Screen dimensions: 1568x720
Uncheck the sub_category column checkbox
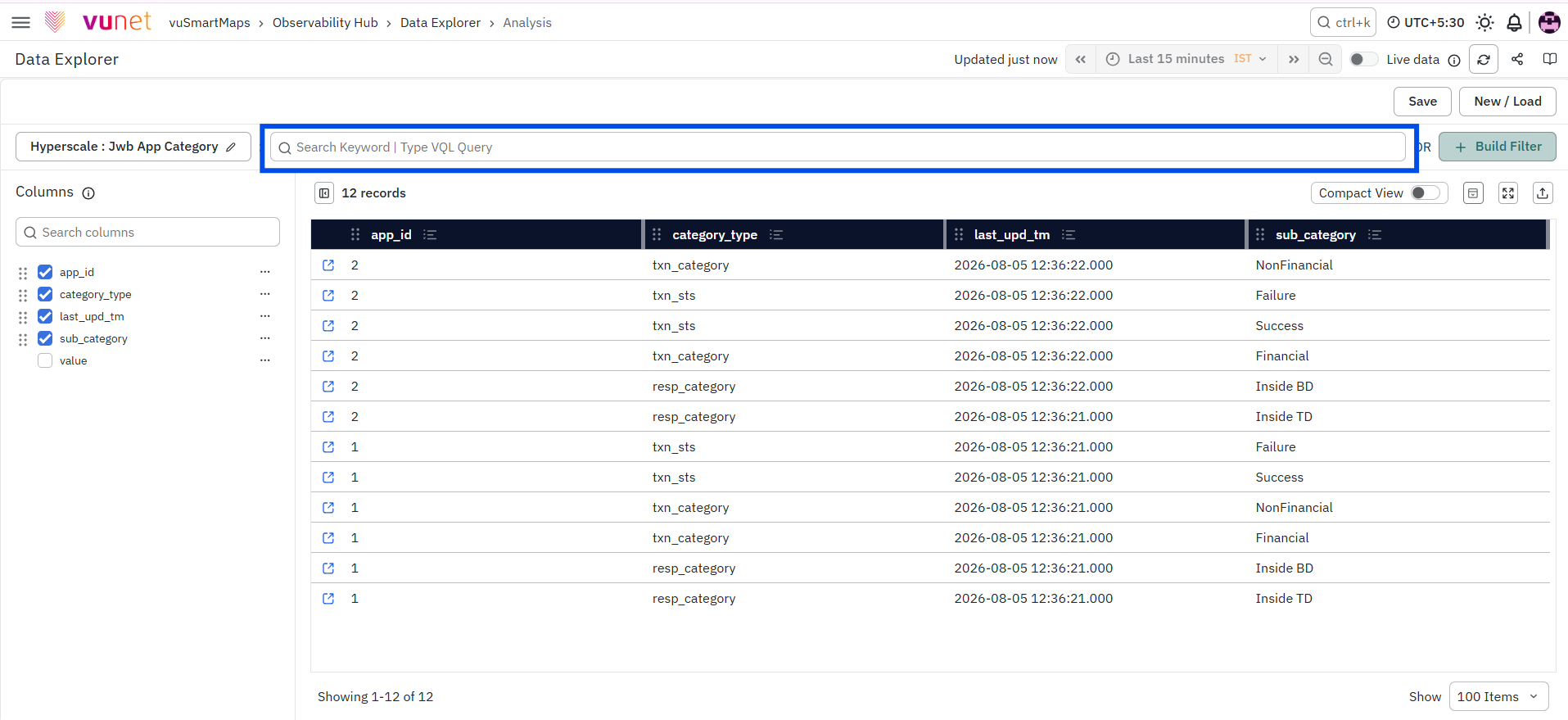[45, 338]
